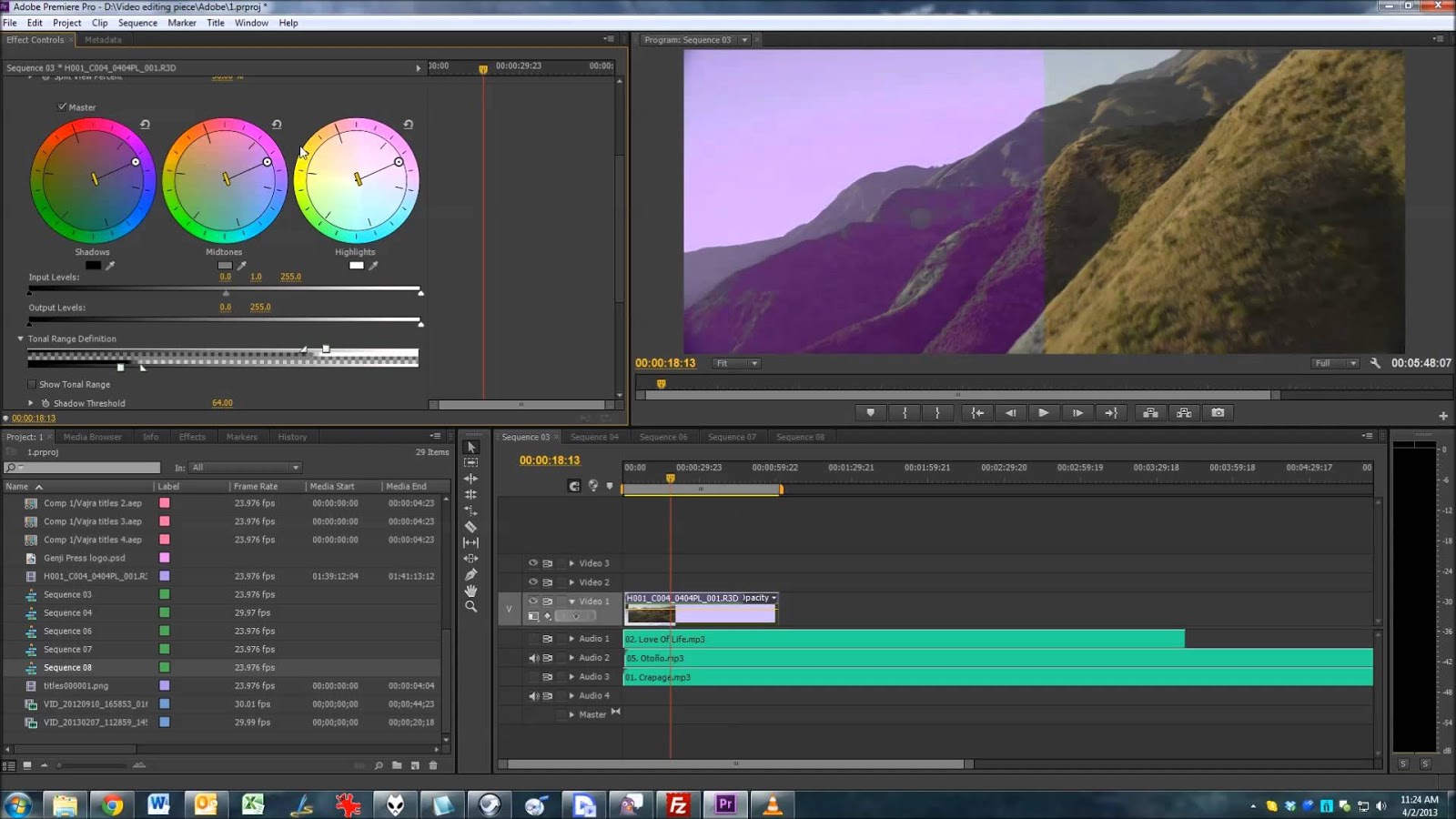Click the Export Frame camera icon
The height and width of the screenshot is (819, 1456).
pyautogui.click(x=1218, y=413)
